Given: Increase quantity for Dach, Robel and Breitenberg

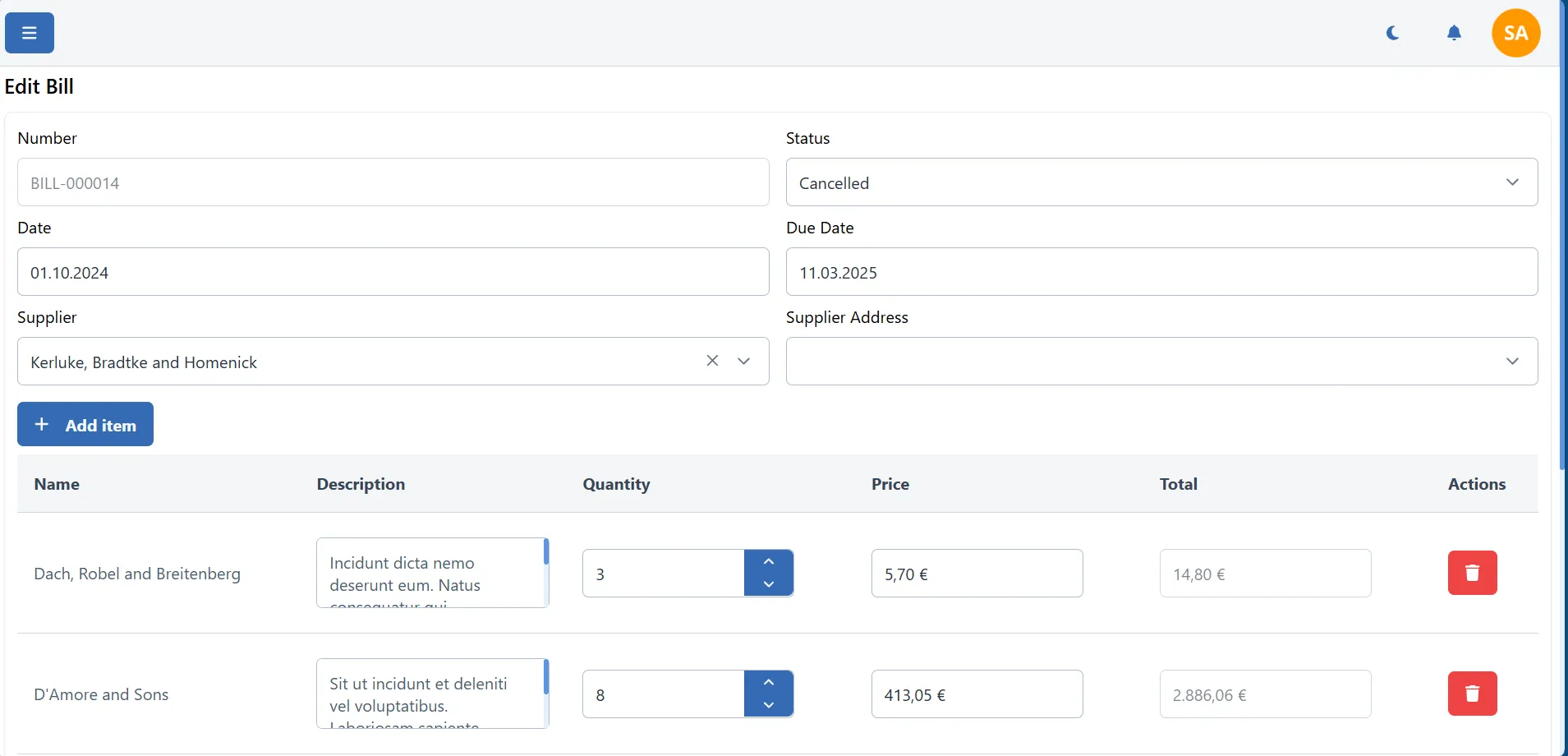Looking at the screenshot, I should 769,562.
